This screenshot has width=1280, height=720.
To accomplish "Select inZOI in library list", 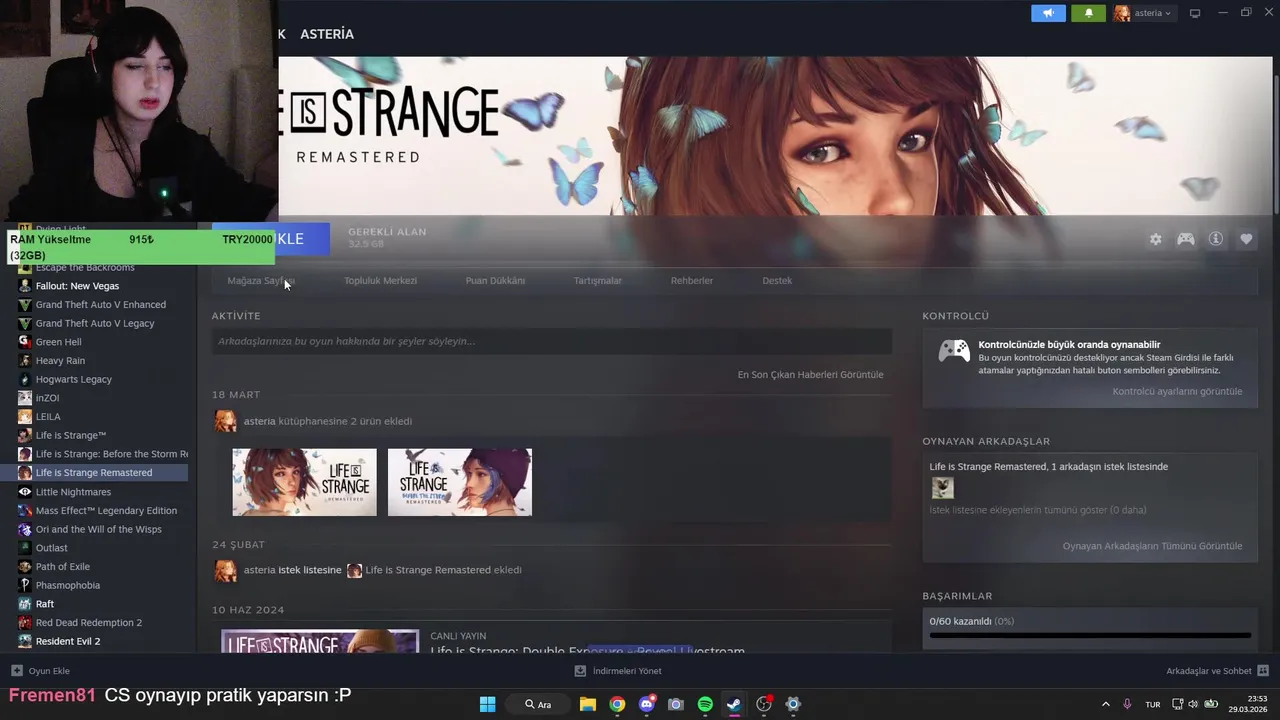I will [47, 398].
